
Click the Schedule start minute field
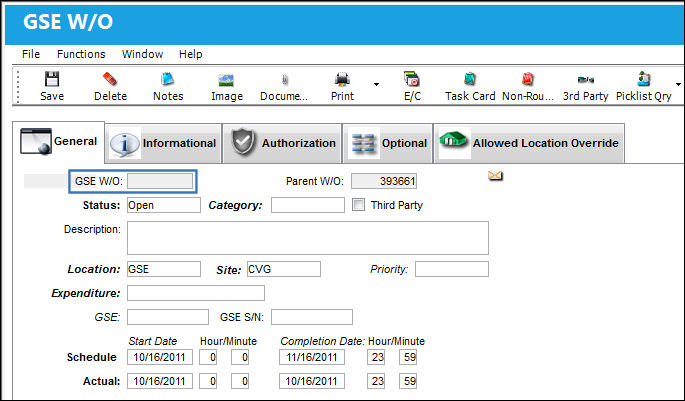pyautogui.click(x=240, y=357)
